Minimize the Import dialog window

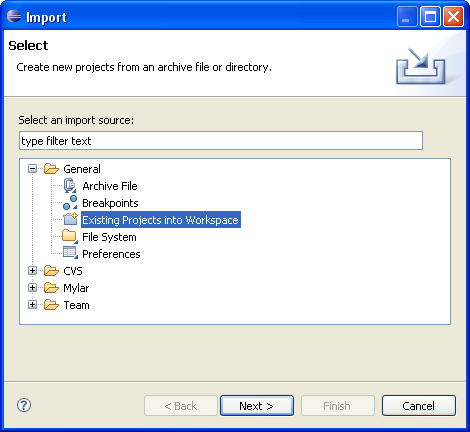click(407, 17)
